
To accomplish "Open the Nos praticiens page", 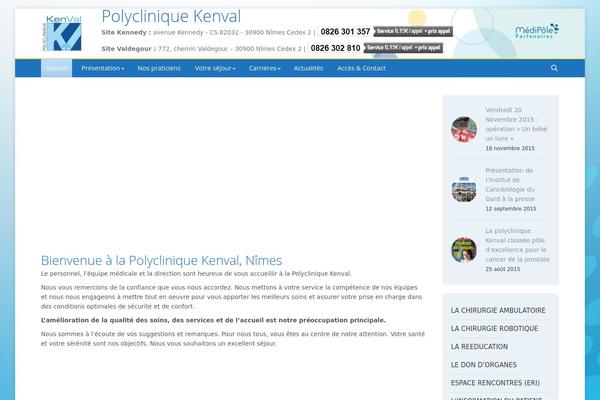I will click(x=159, y=68).
